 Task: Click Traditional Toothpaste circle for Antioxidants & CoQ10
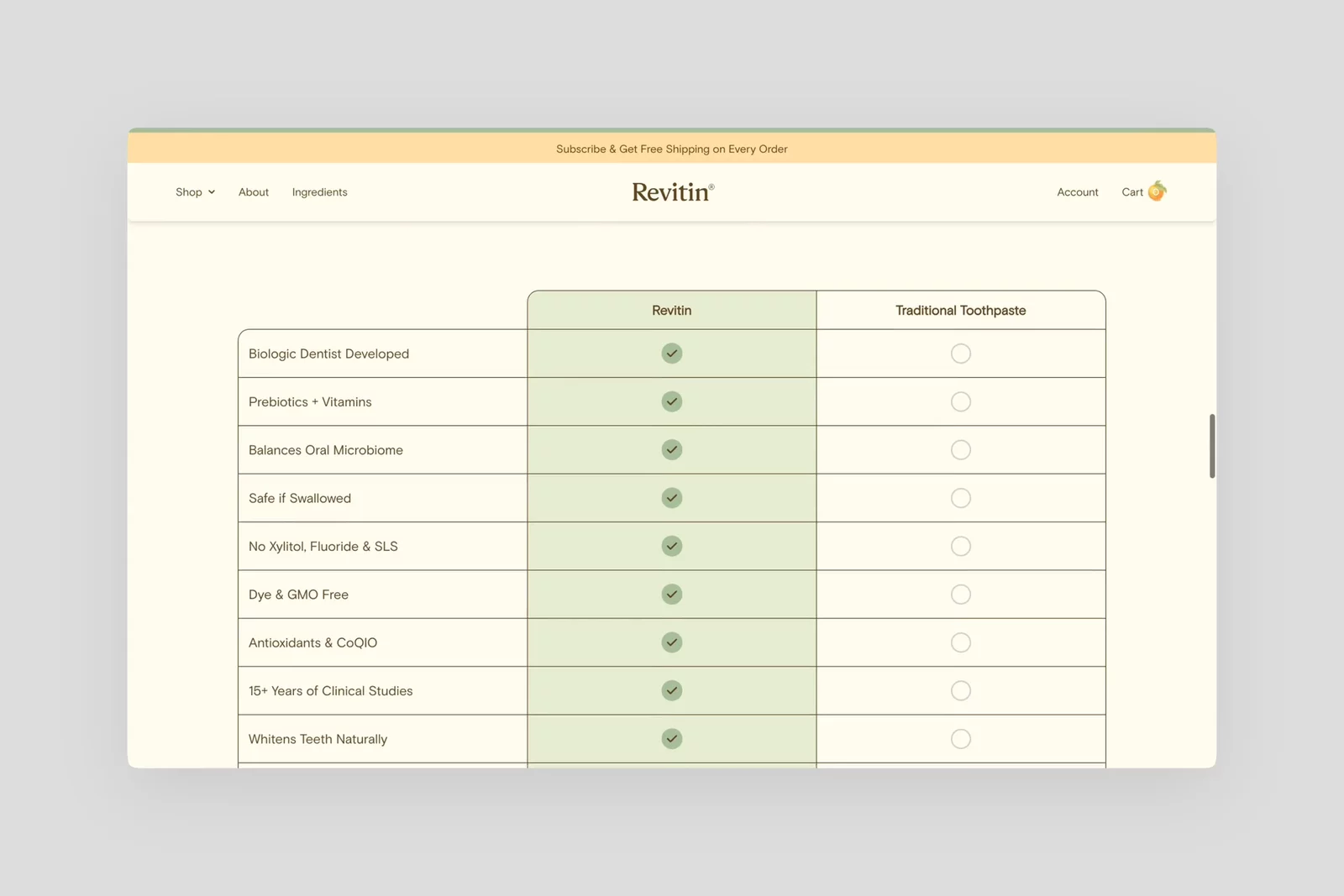click(961, 642)
